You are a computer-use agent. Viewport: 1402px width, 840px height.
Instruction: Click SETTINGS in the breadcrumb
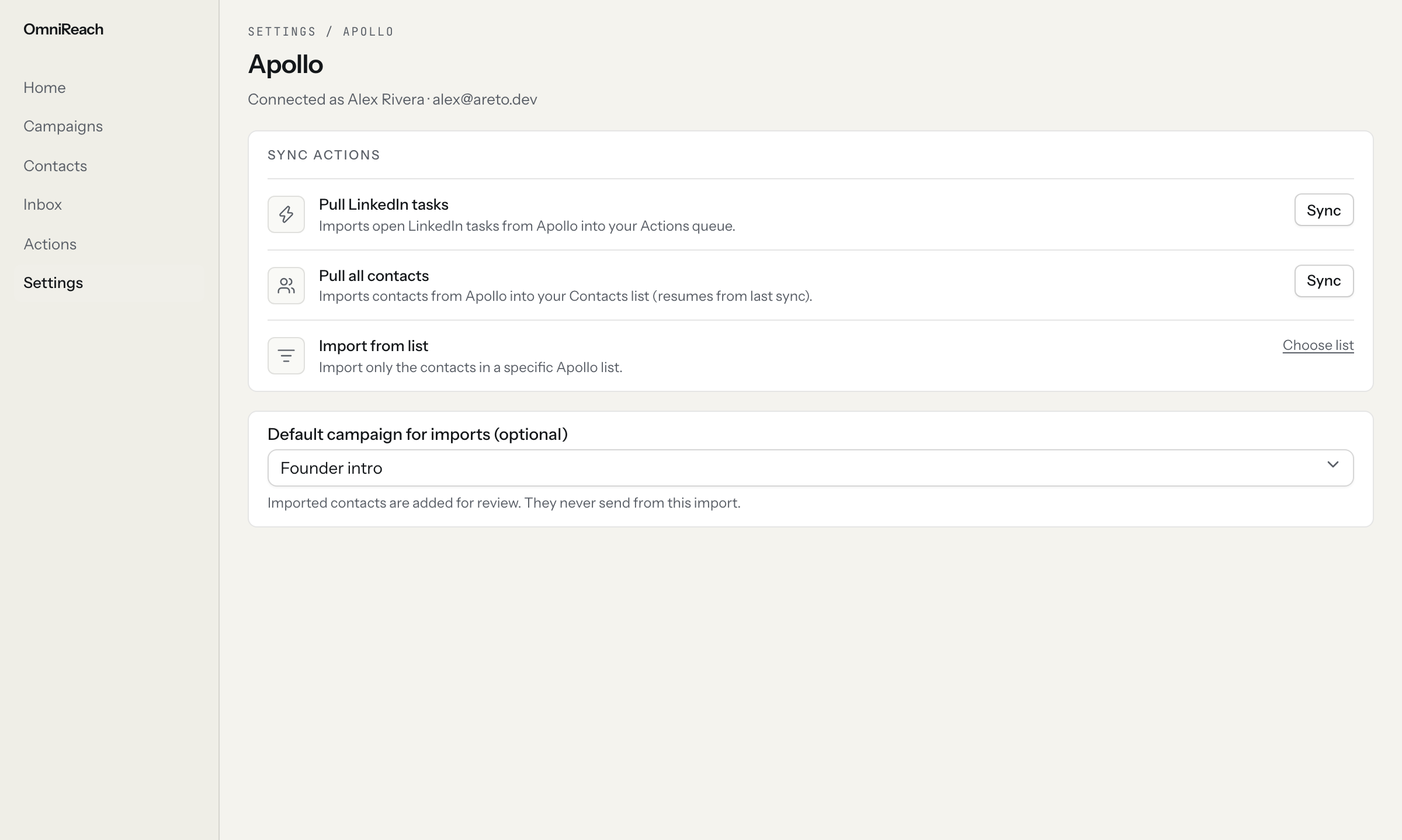(282, 32)
